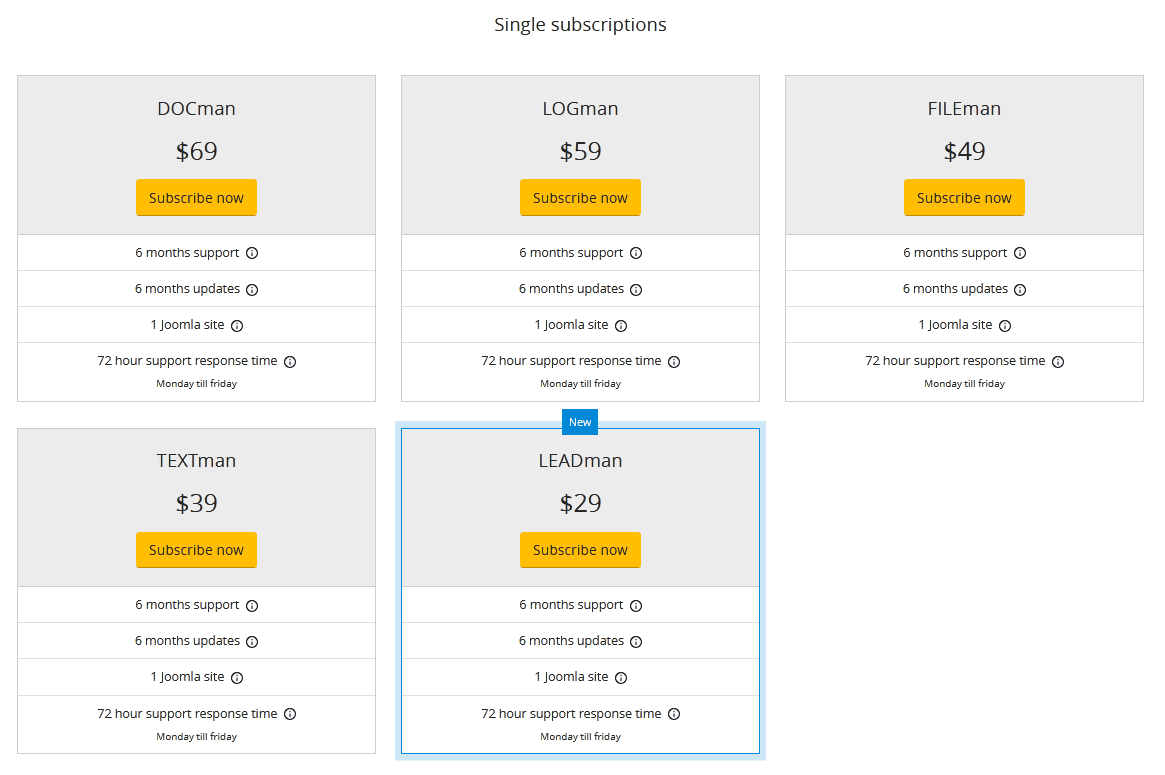
Task: Click info icon beside LOGman's 1 Joomla site
Action: tap(621, 325)
